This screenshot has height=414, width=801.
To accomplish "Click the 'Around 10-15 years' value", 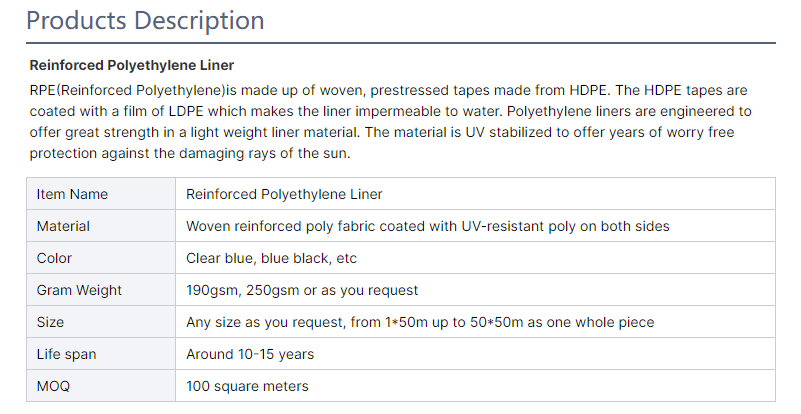I will 250,354.
